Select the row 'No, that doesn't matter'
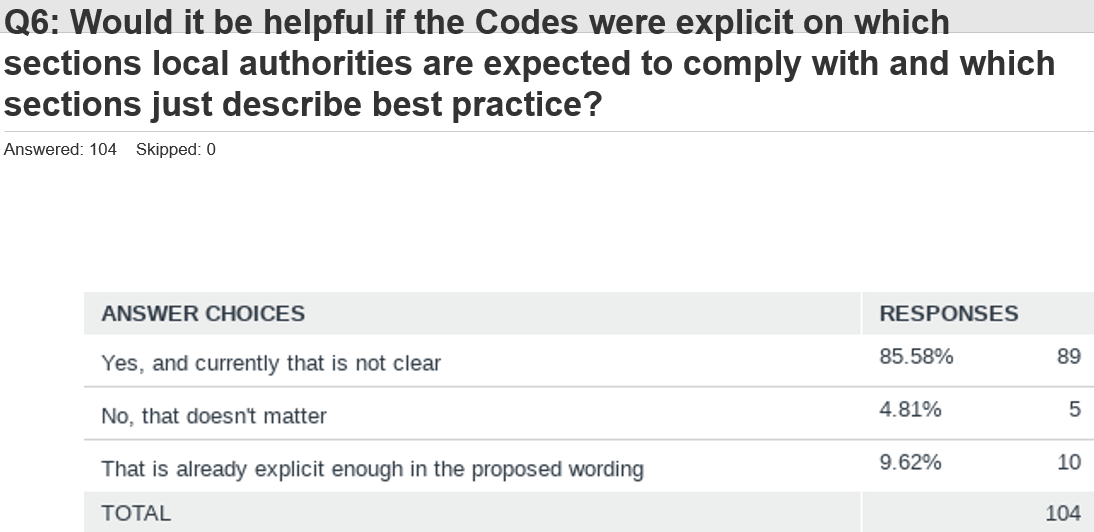1094x532 pixels. coord(589,413)
